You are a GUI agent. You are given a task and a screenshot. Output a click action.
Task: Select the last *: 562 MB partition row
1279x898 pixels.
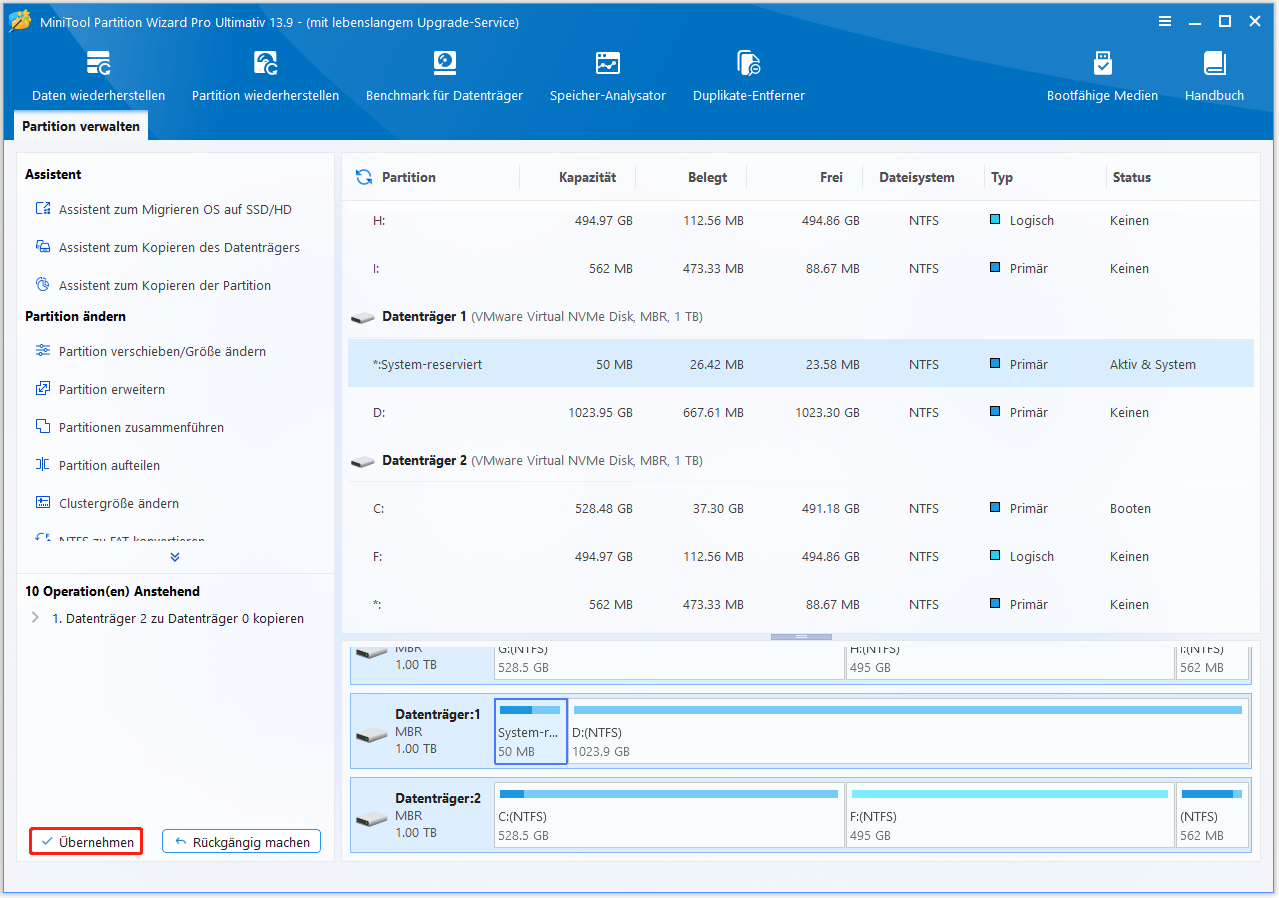coord(800,604)
